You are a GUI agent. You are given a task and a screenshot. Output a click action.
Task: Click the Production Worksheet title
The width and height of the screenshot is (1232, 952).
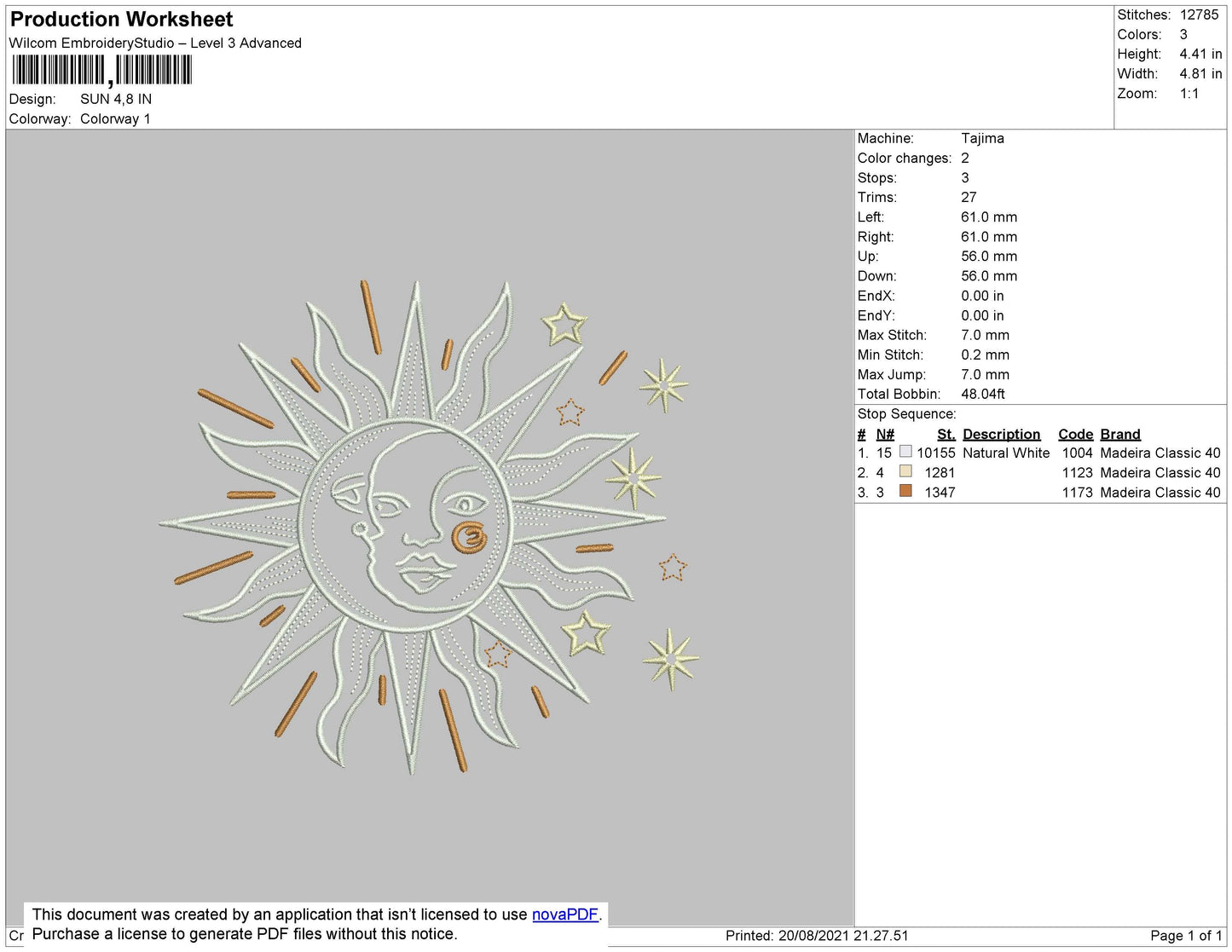tap(122, 19)
